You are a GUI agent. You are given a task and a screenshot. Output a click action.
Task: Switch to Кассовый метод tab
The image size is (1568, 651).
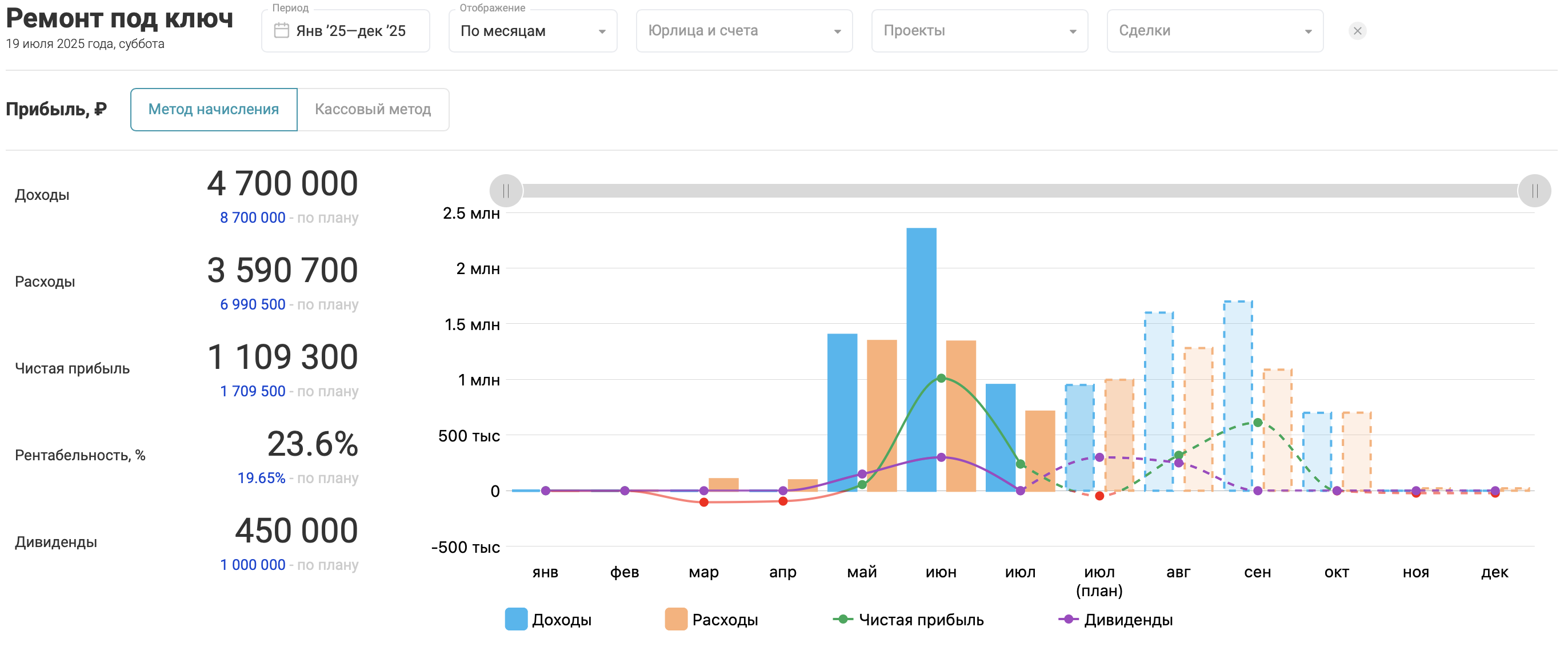(x=373, y=110)
